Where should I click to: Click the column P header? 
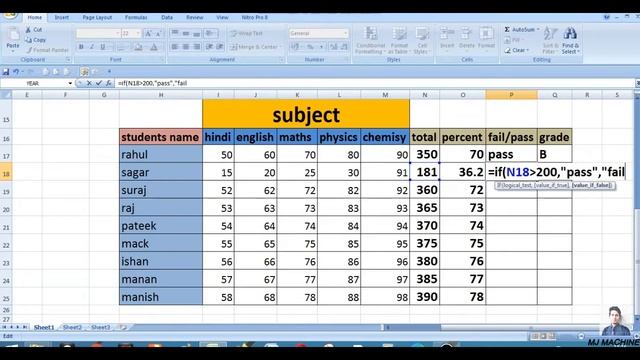point(511,95)
